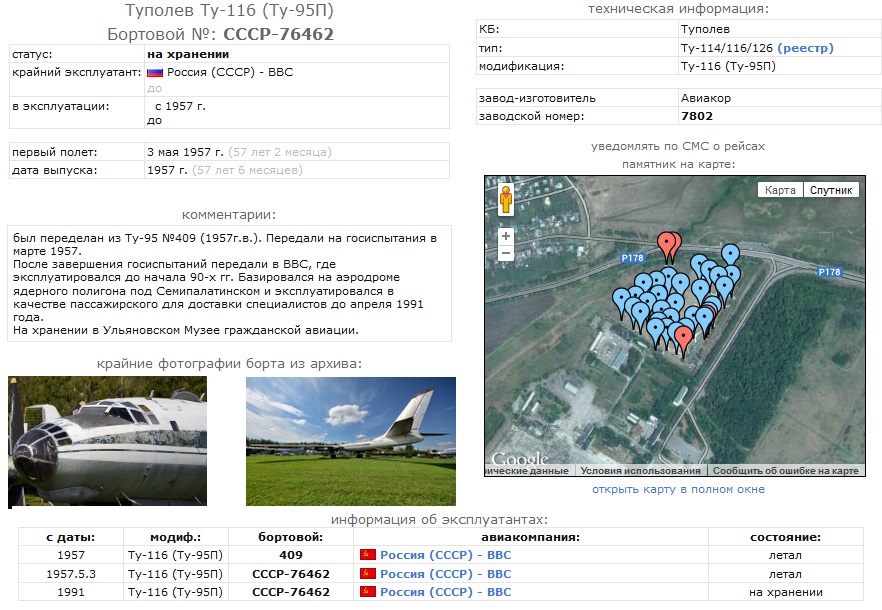This screenshot has width=882, height=610.
Task: Open map in full window link
Action: 678,489
